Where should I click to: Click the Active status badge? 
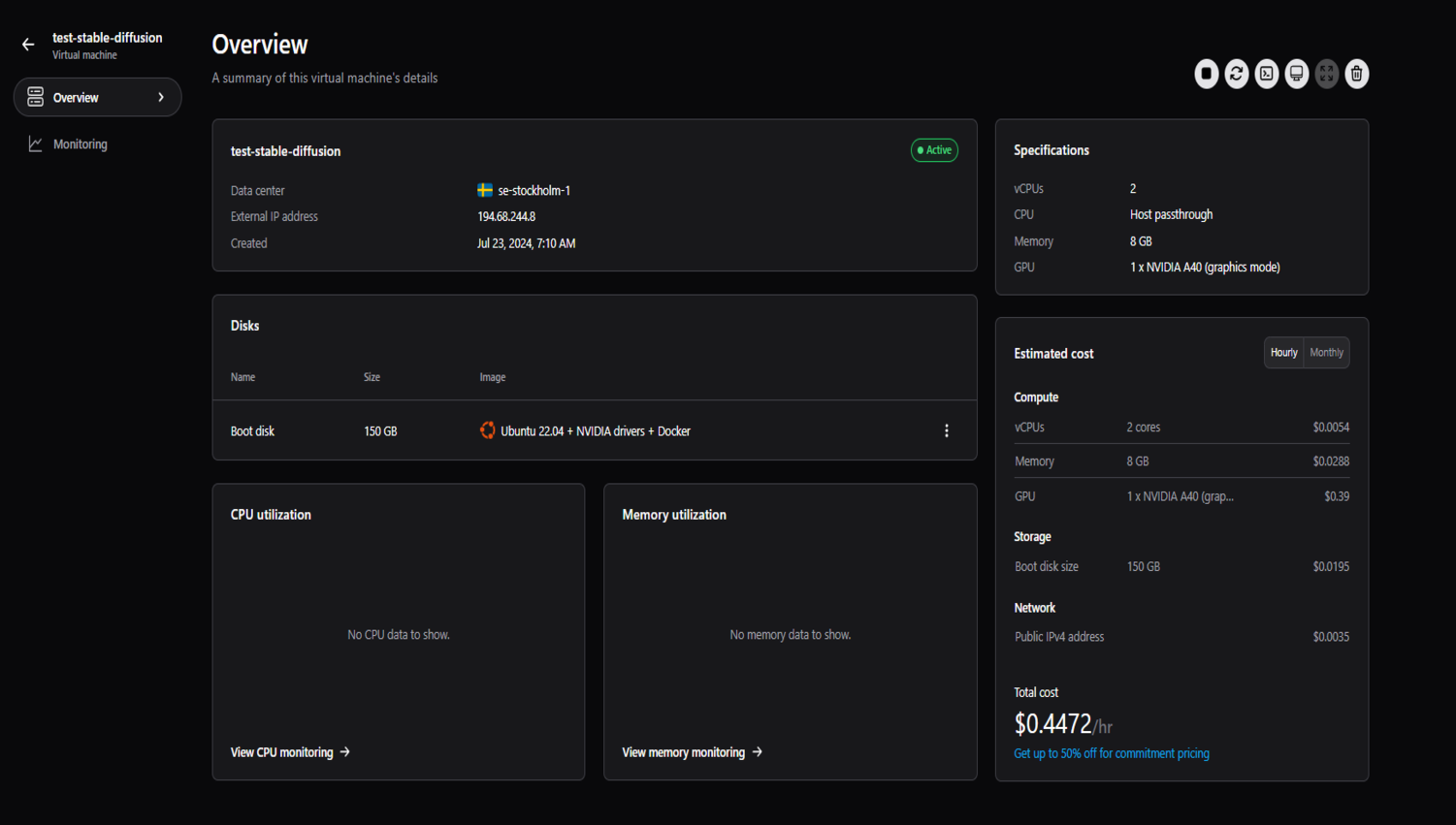point(934,150)
